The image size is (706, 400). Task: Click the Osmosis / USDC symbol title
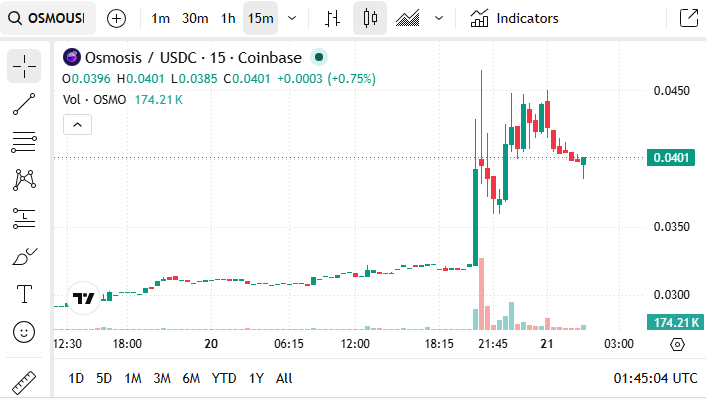[x=194, y=58]
